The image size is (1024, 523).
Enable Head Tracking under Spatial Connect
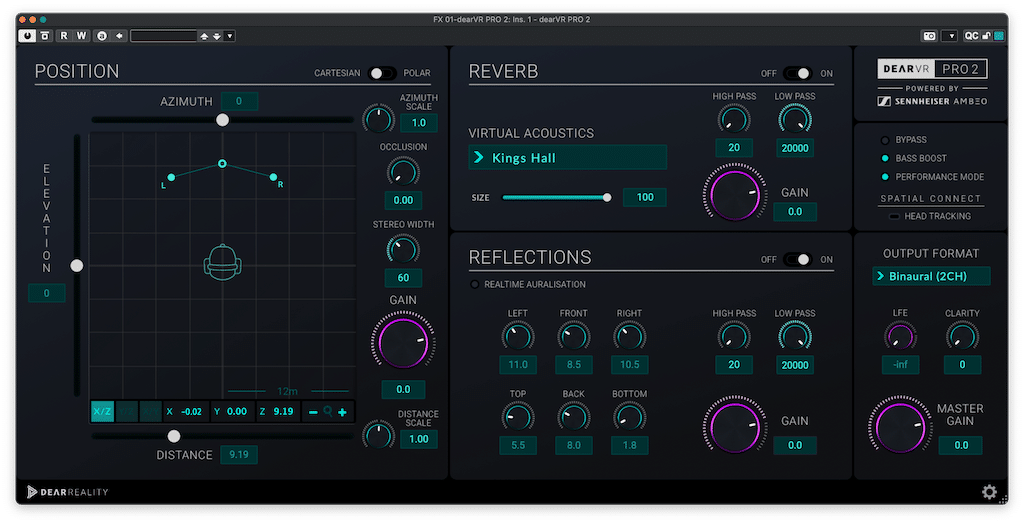(894, 216)
